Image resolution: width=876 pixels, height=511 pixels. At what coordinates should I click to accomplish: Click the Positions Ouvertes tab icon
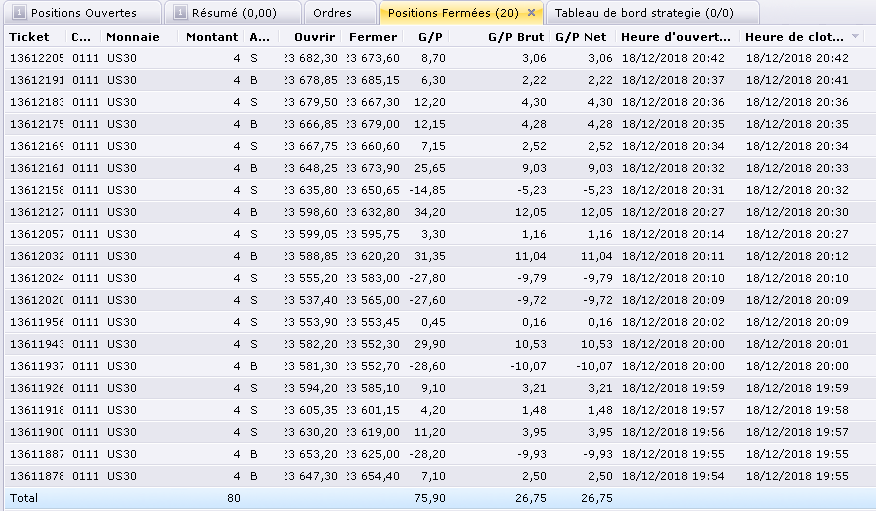tap(18, 13)
